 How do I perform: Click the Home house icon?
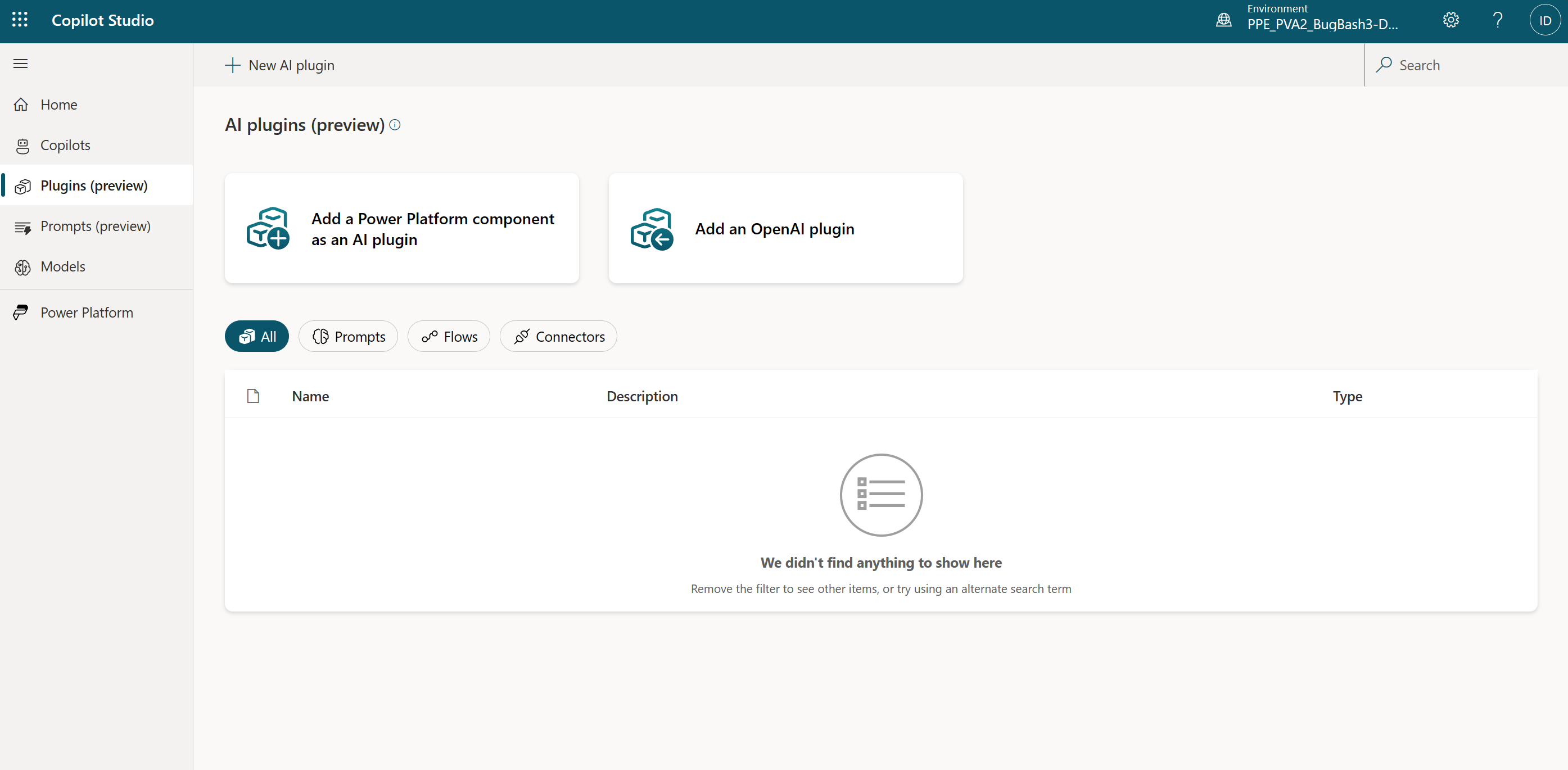point(21,105)
